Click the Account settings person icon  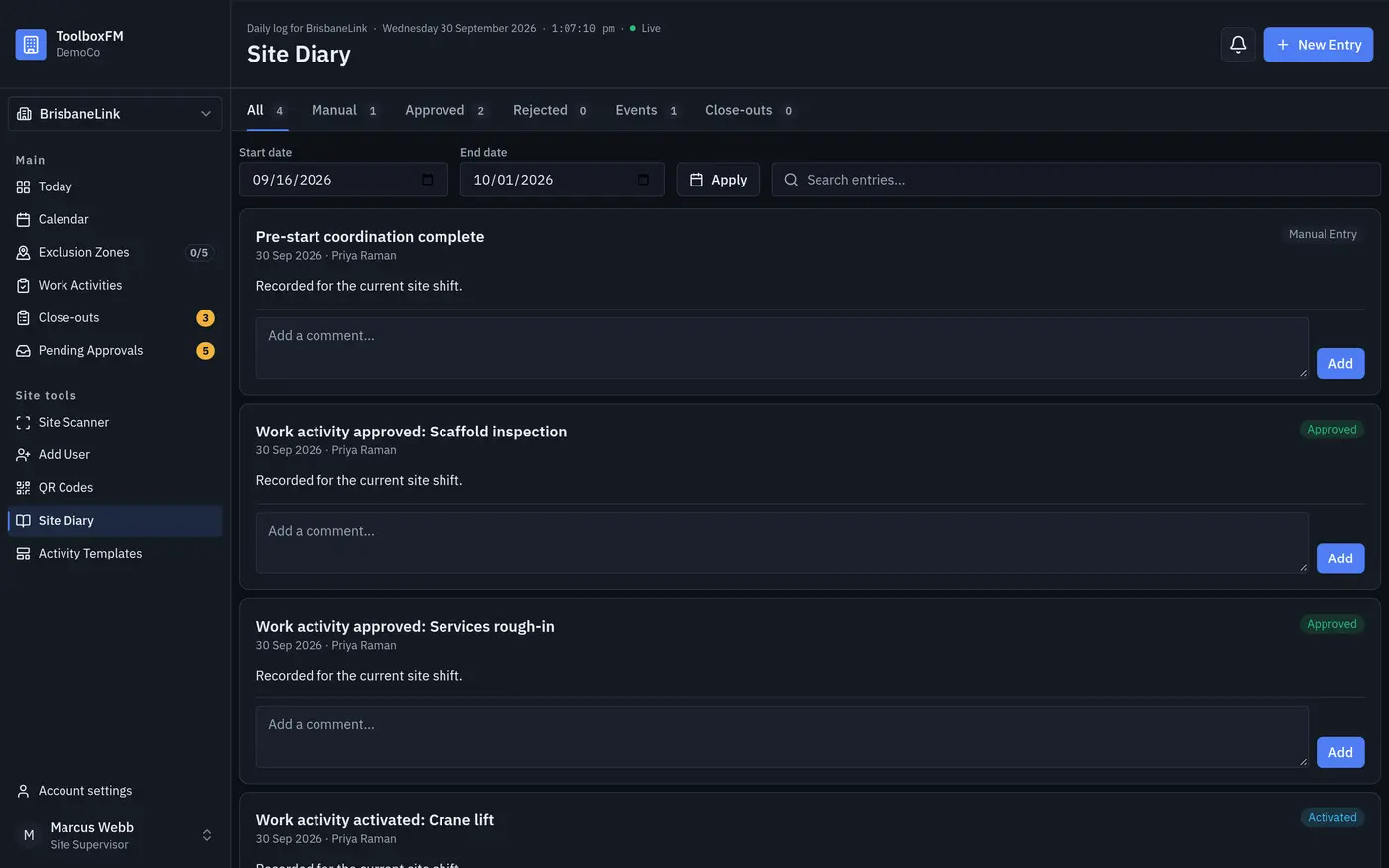[x=23, y=791]
